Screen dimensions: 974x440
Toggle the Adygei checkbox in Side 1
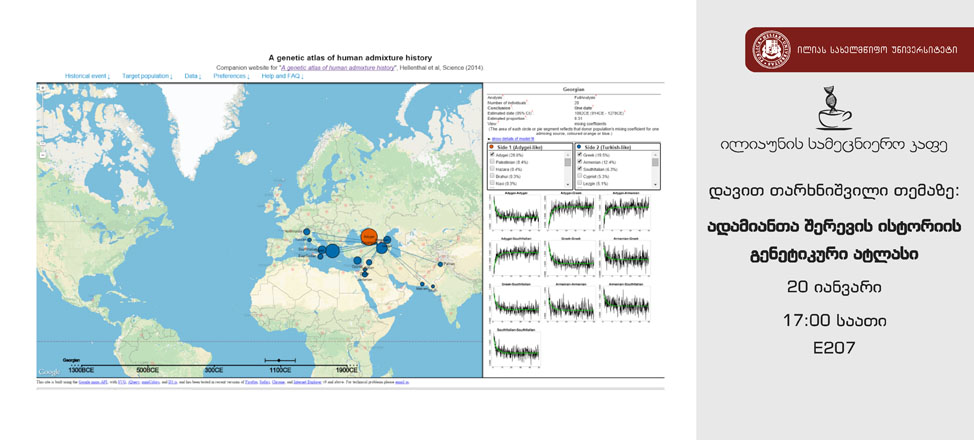[491, 155]
